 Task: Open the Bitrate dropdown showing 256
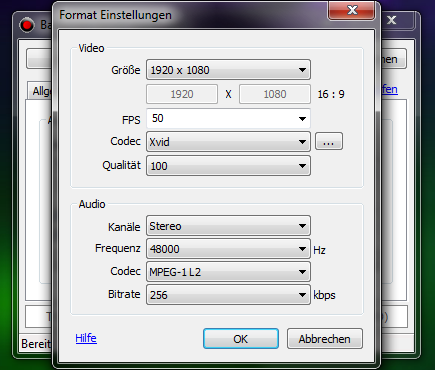click(228, 295)
